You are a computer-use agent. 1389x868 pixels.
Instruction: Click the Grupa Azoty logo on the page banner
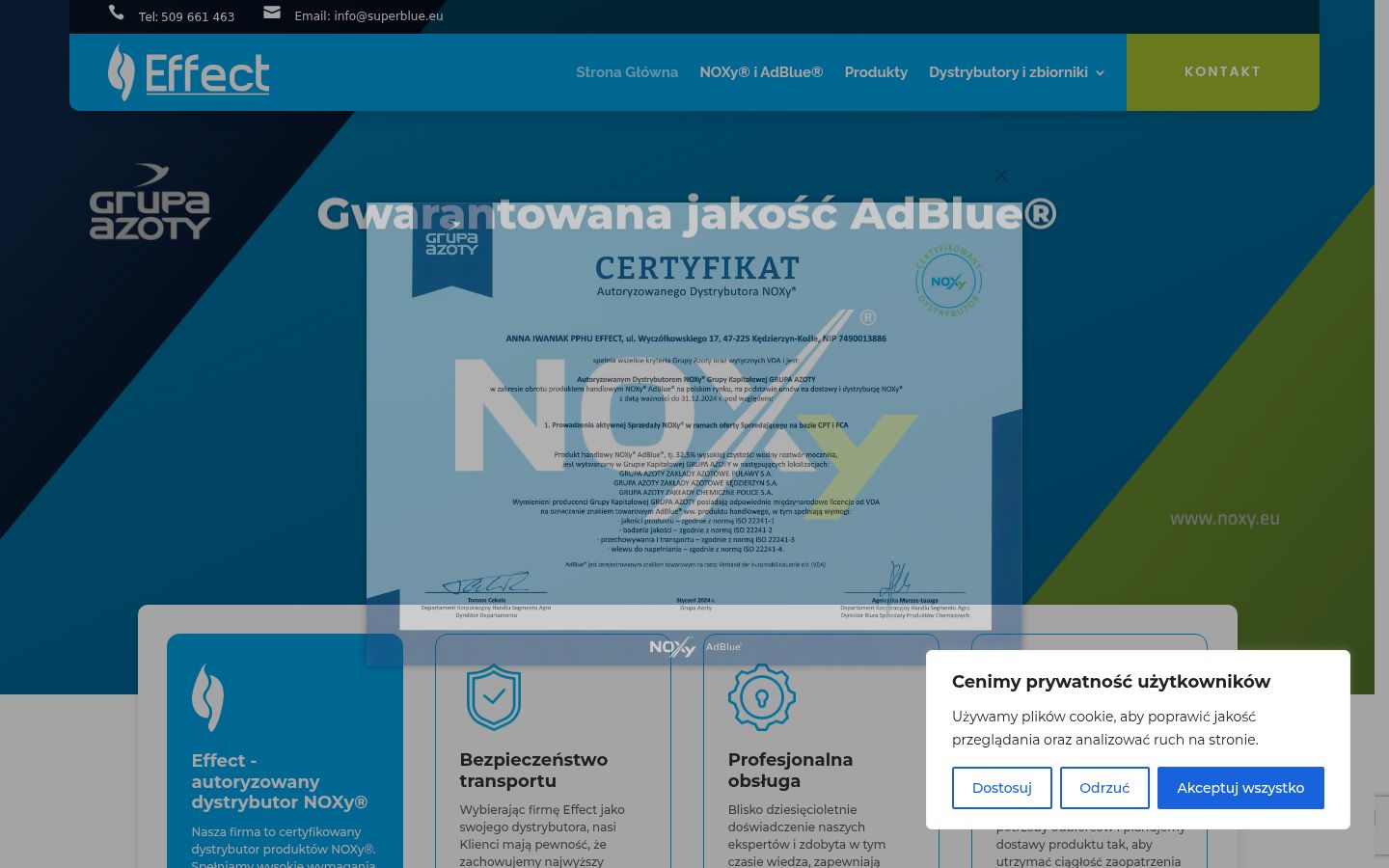150,202
